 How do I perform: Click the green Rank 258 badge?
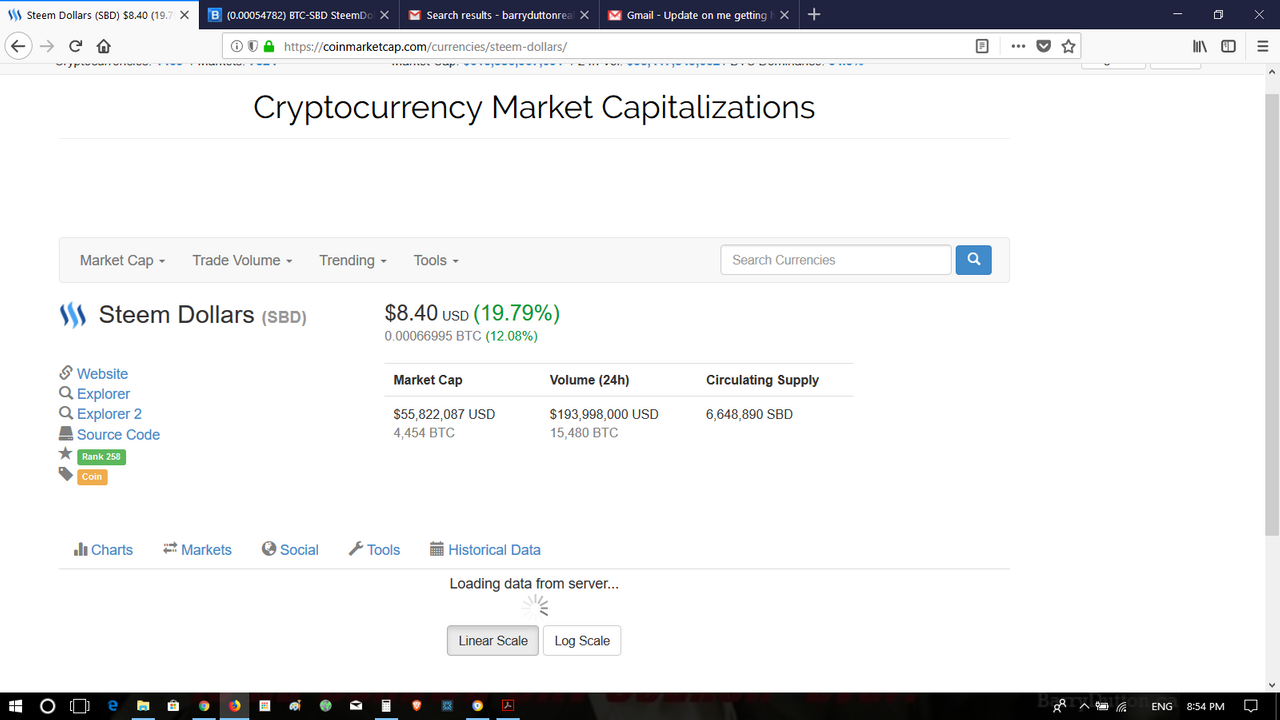(x=101, y=457)
